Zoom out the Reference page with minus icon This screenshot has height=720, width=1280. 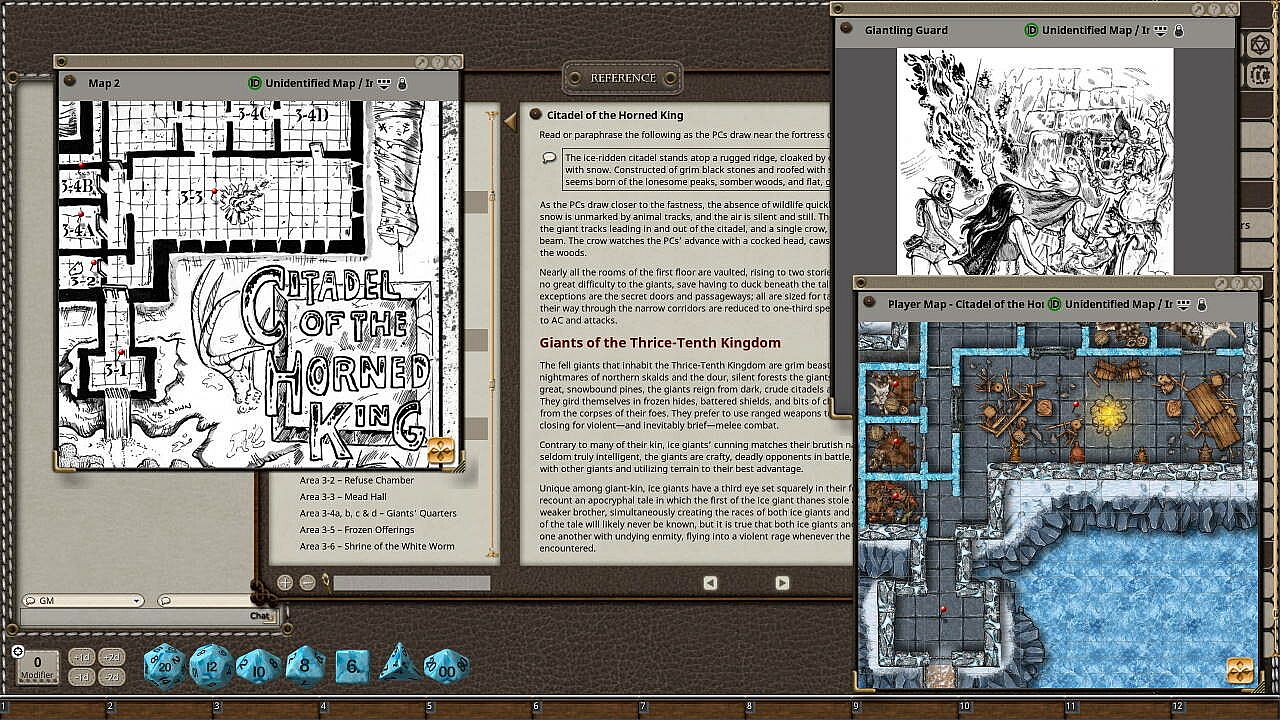pos(308,583)
